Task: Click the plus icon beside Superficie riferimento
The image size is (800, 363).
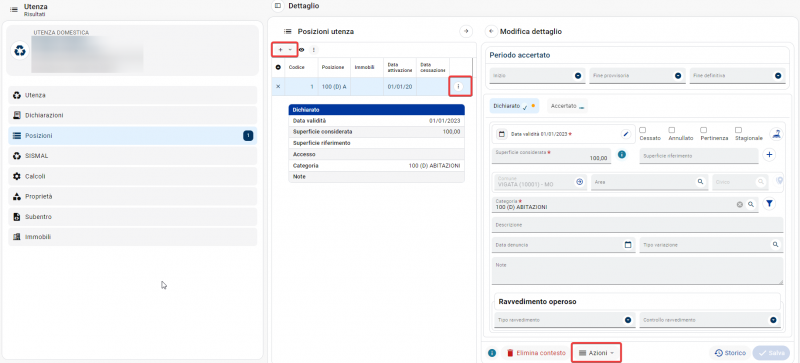Action: point(769,155)
